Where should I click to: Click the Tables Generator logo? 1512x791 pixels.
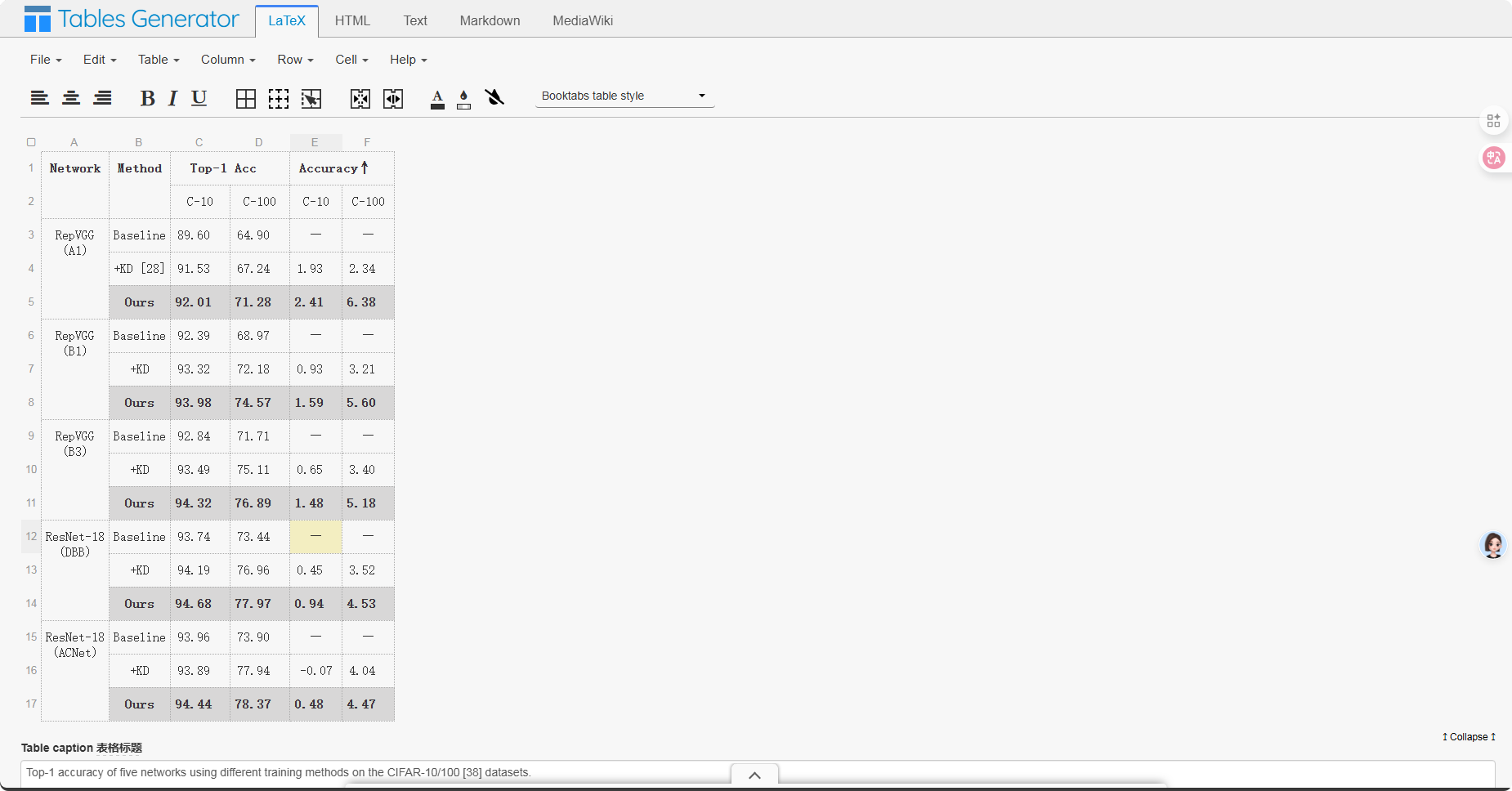click(132, 19)
